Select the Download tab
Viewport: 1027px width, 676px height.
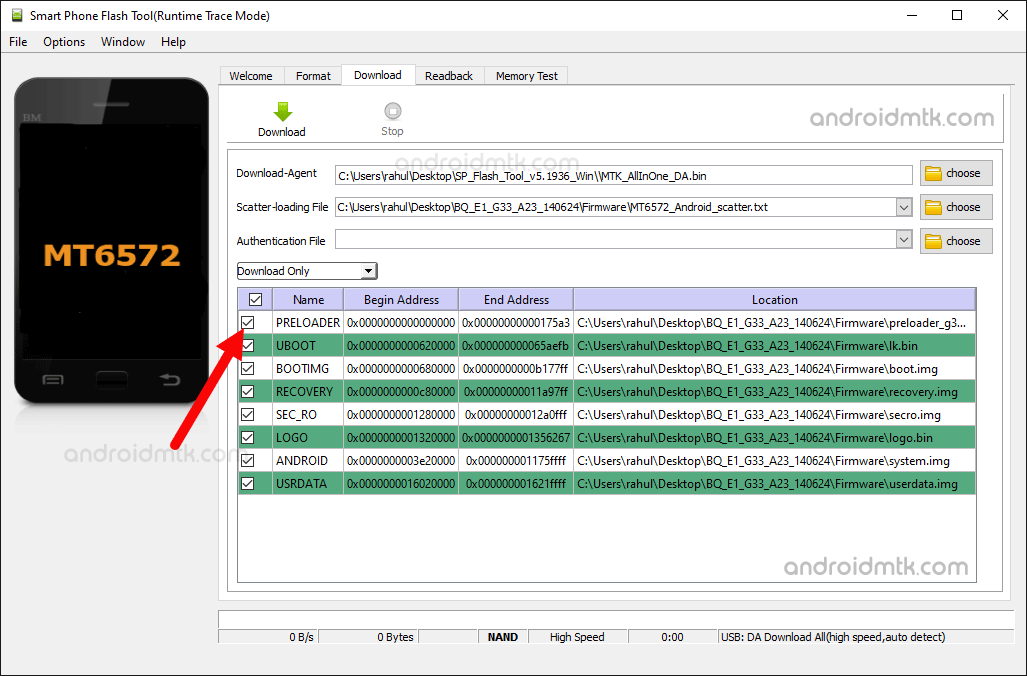click(x=378, y=75)
